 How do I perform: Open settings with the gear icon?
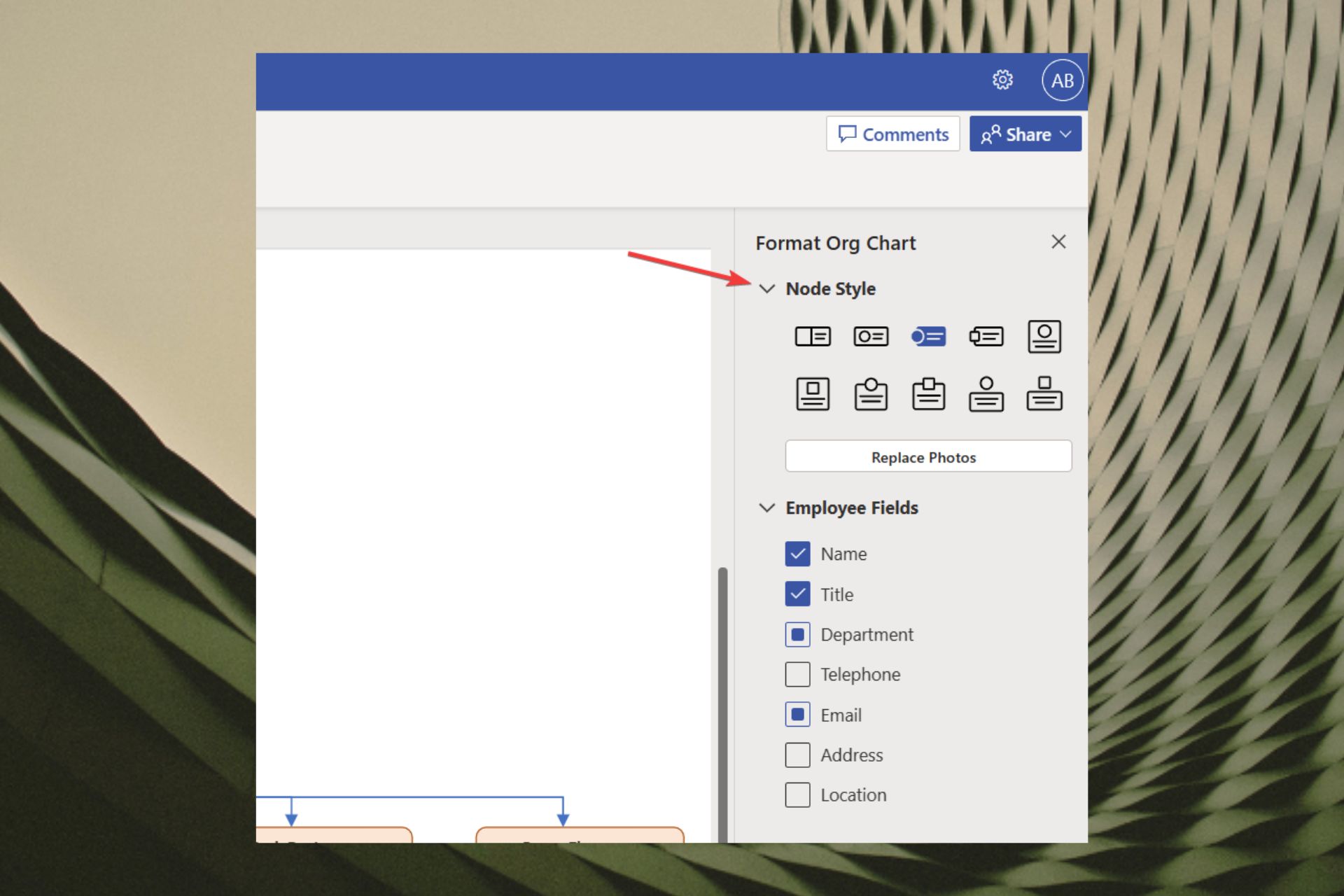coord(1002,80)
